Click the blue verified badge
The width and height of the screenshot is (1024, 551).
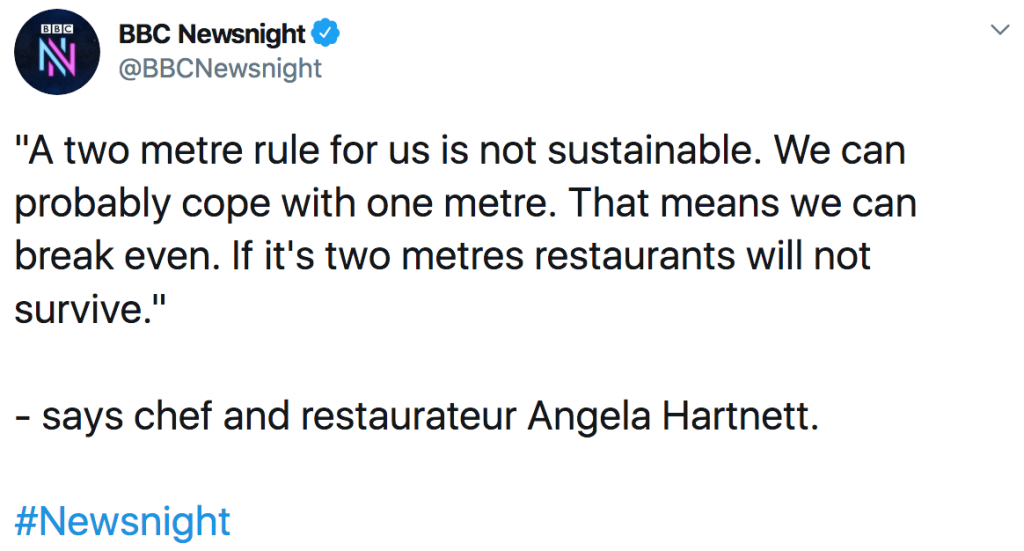325,33
